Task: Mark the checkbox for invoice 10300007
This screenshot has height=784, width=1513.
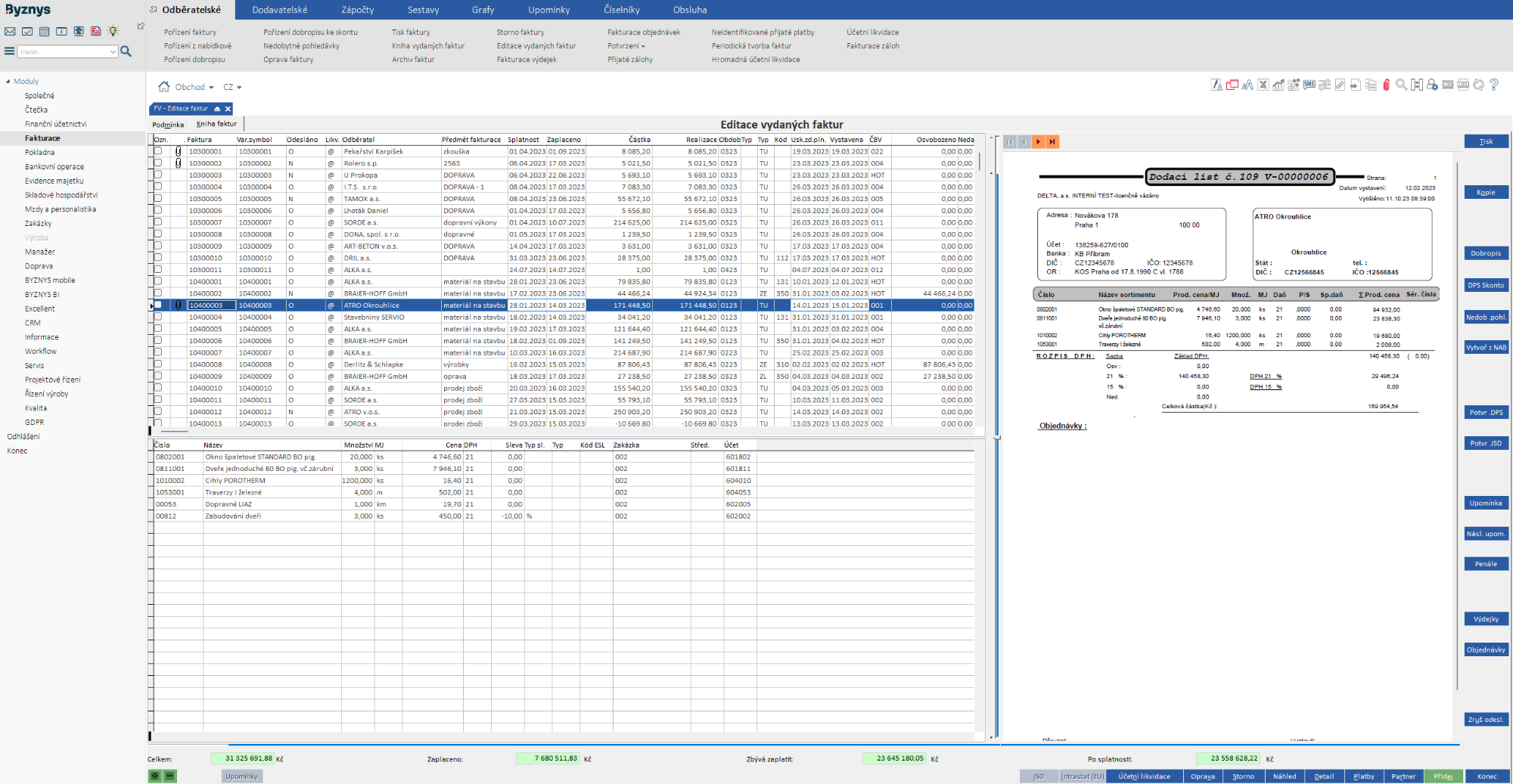Action: pyautogui.click(x=158, y=222)
